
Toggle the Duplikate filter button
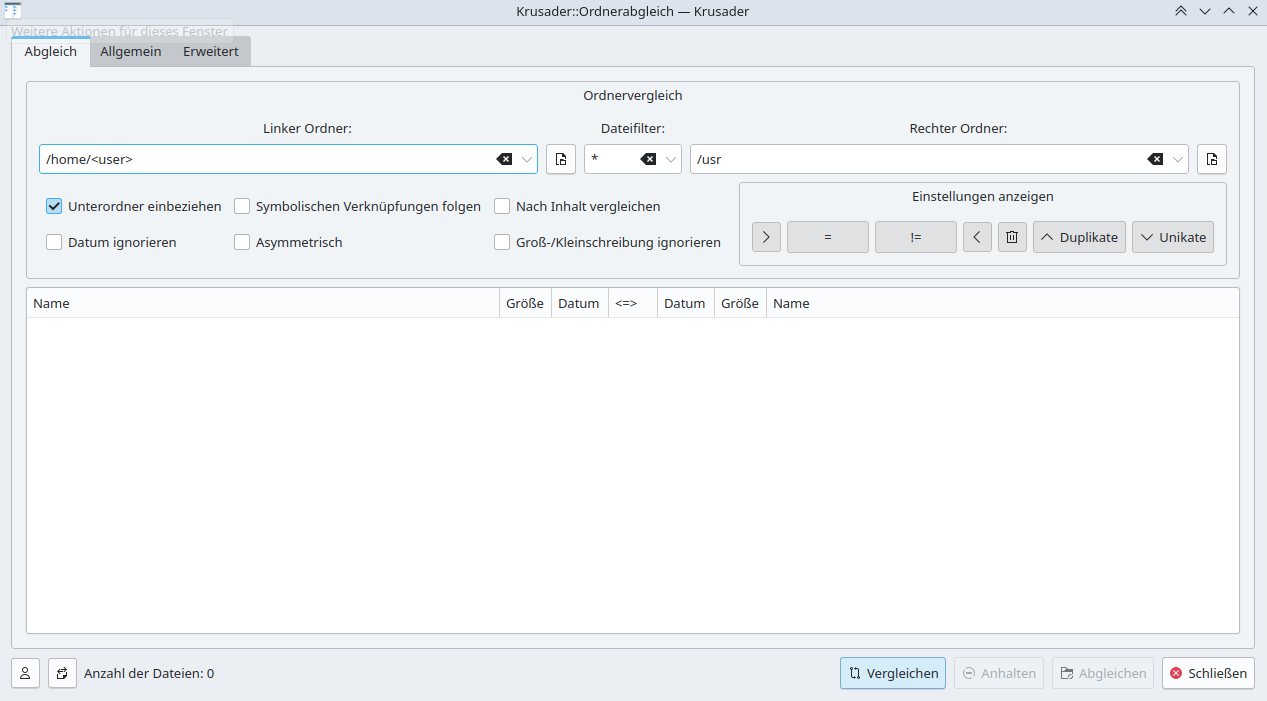point(1079,237)
